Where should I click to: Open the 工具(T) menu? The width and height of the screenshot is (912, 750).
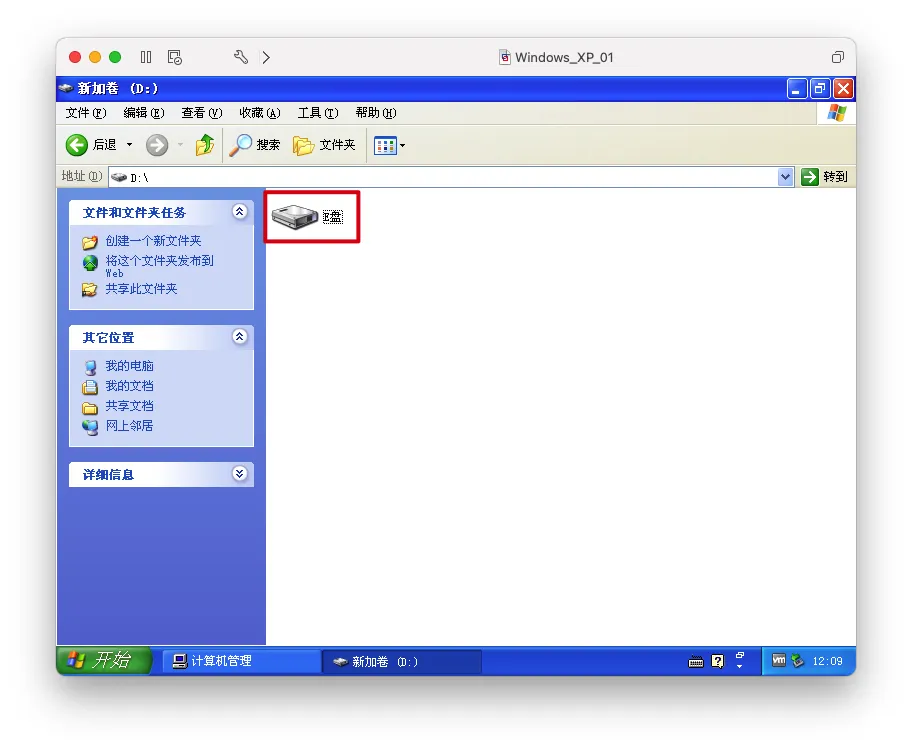(318, 113)
